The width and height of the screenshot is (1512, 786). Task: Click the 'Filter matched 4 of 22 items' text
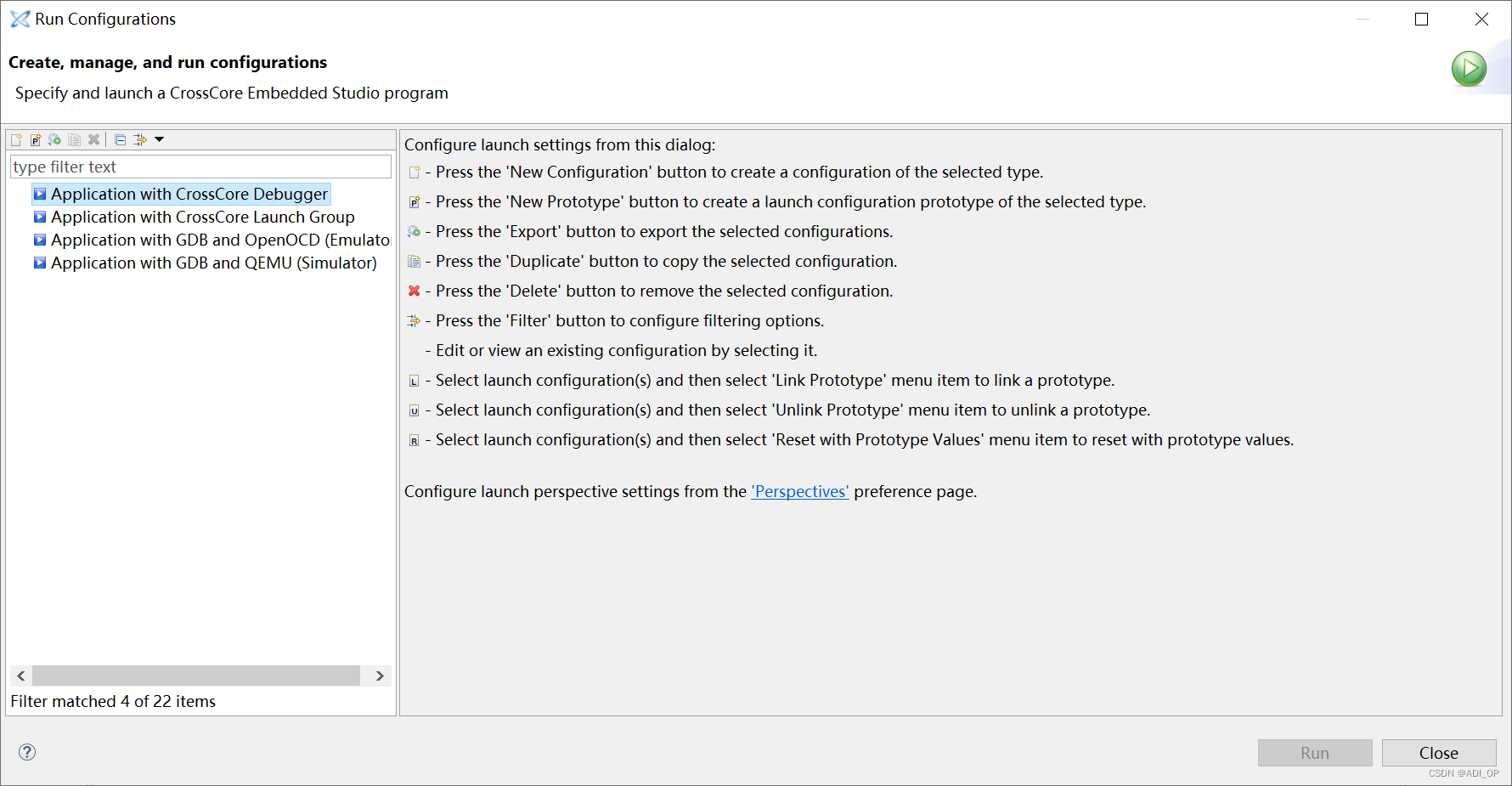pyautogui.click(x=113, y=701)
